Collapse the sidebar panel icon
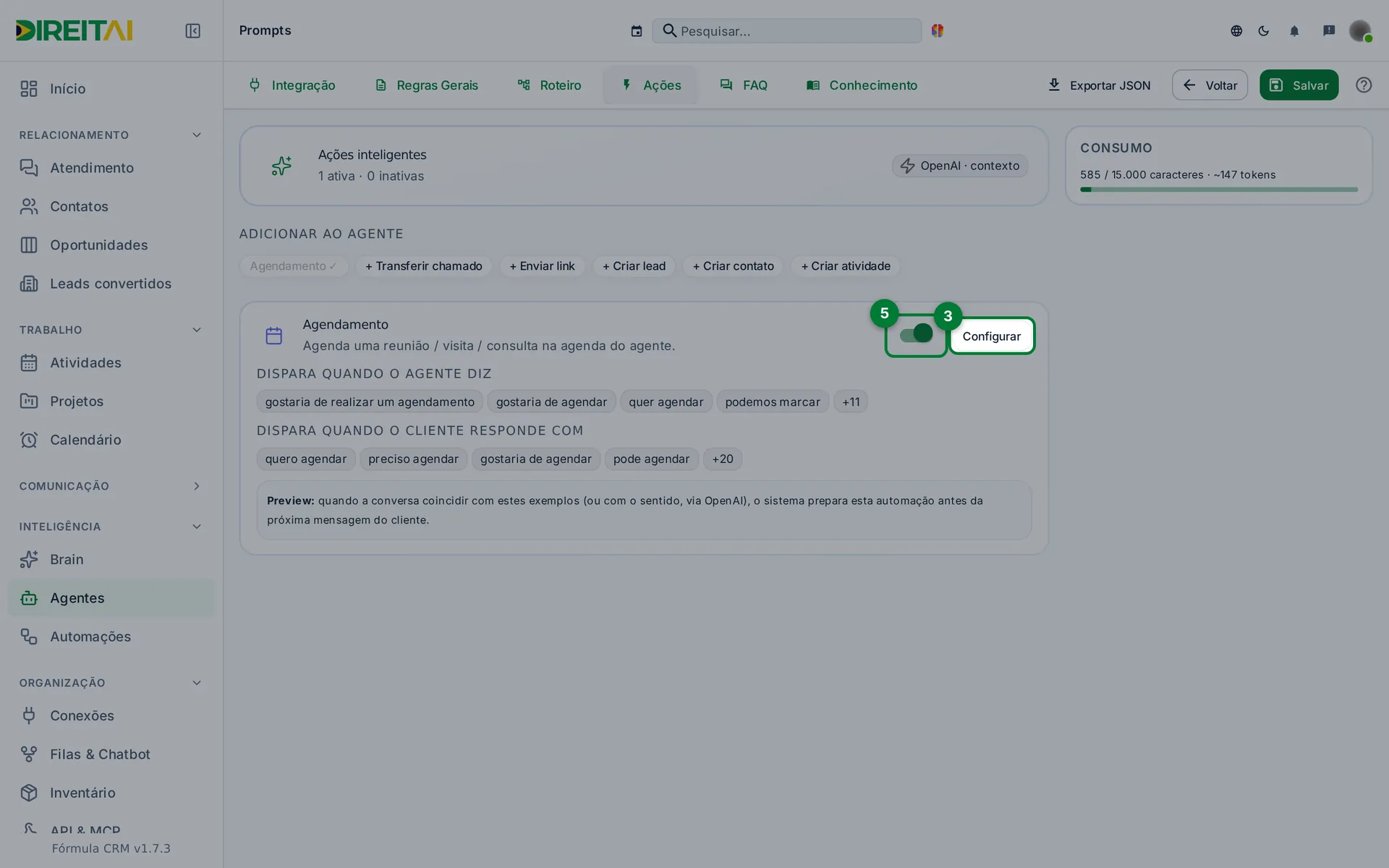 tap(192, 30)
